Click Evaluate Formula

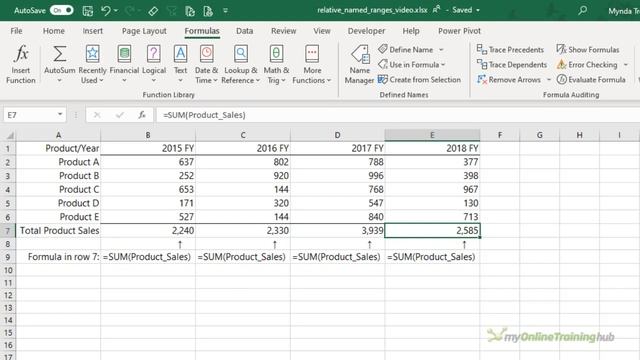591,80
